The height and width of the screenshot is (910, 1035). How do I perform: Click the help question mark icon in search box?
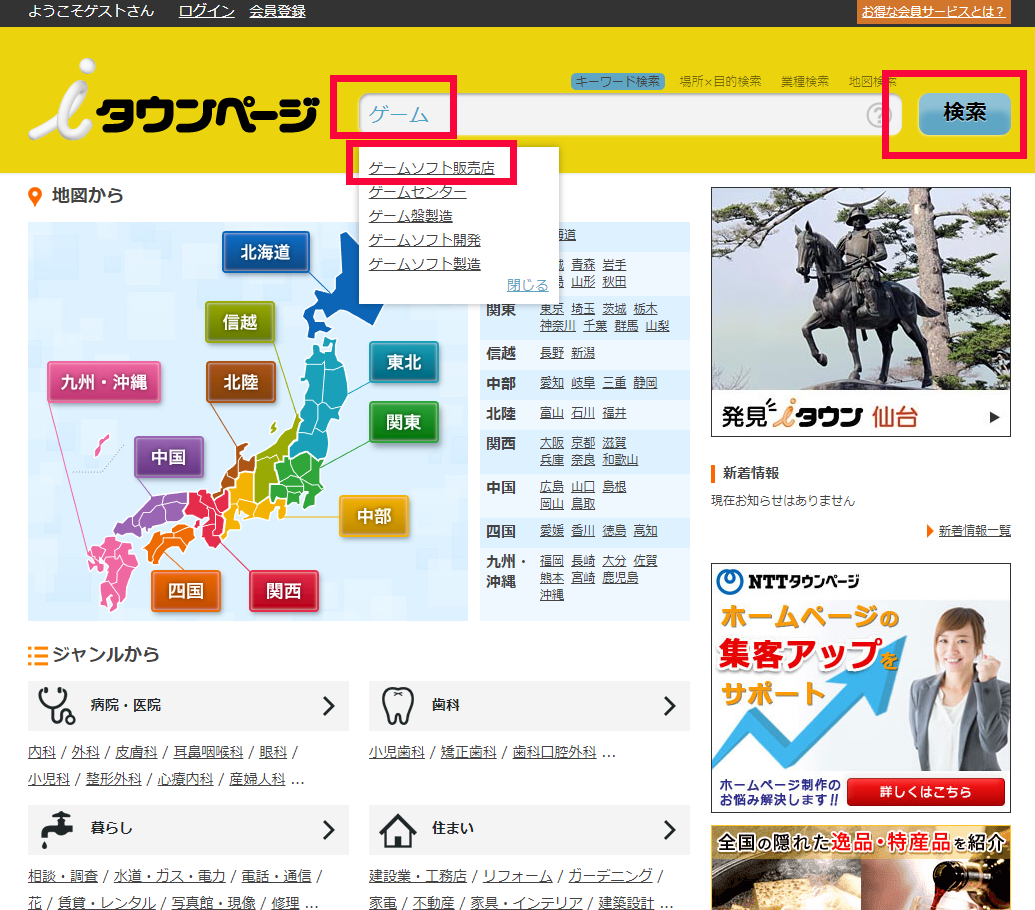pyautogui.click(x=878, y=116)
